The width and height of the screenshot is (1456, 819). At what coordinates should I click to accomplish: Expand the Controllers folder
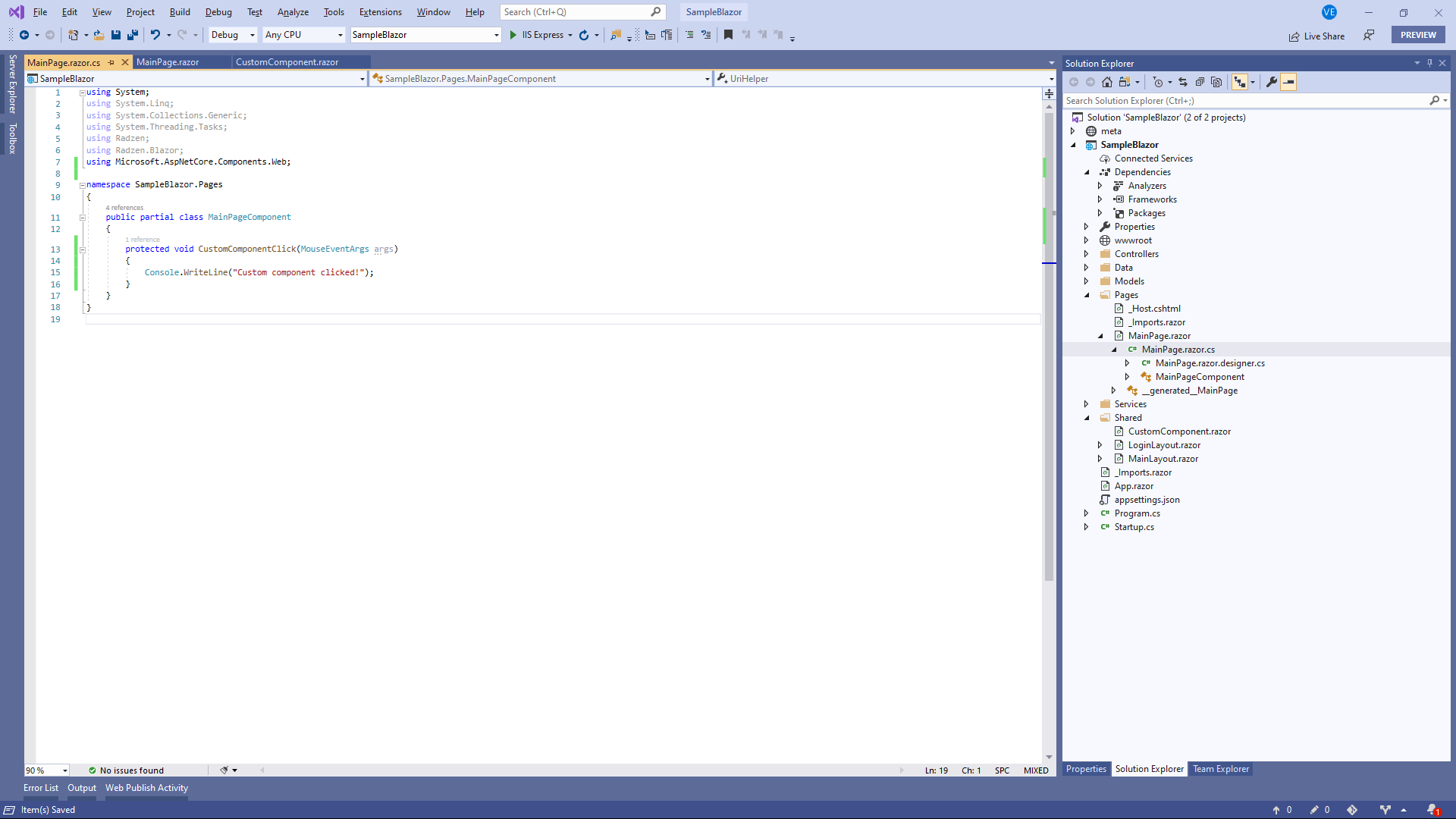tap(1087, 254)
